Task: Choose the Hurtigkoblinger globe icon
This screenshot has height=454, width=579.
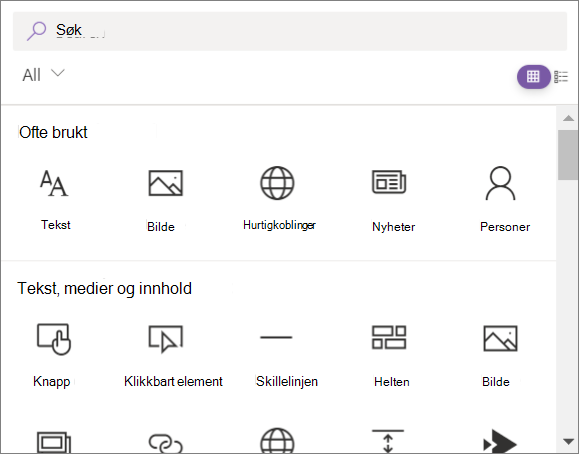Action: 277,183
